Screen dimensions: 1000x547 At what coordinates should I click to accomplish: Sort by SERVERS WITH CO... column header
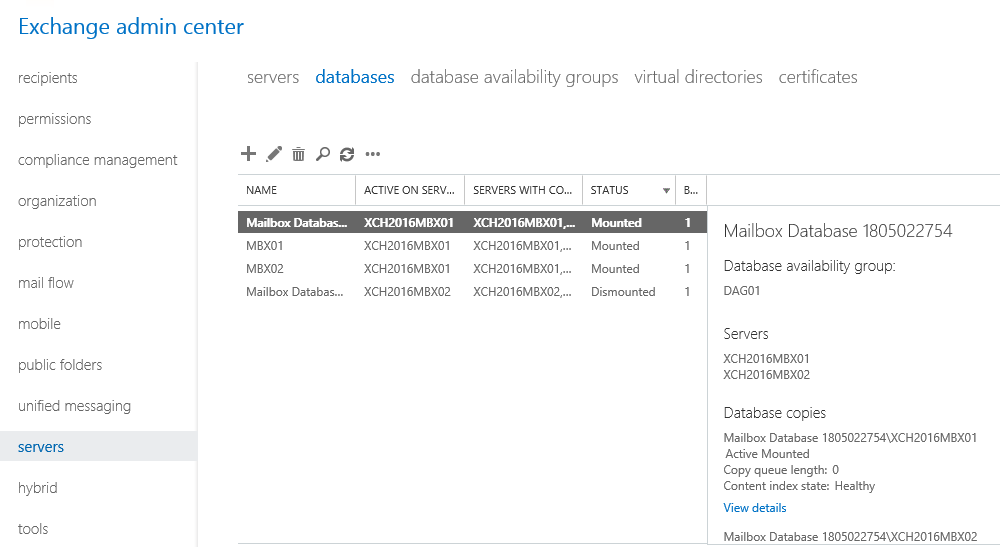524,190
